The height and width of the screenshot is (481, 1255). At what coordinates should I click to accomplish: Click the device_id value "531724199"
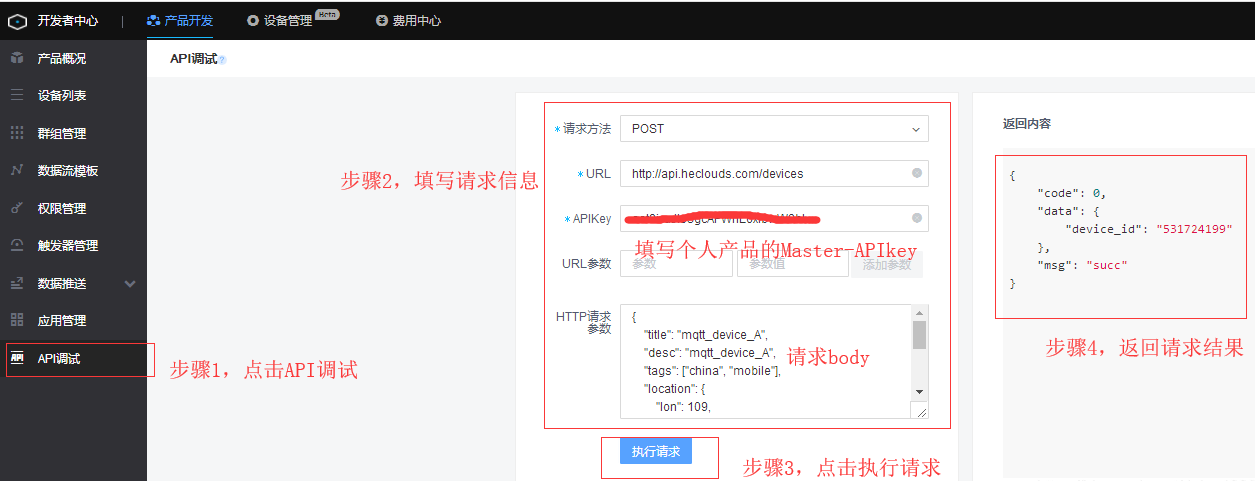1194,229
